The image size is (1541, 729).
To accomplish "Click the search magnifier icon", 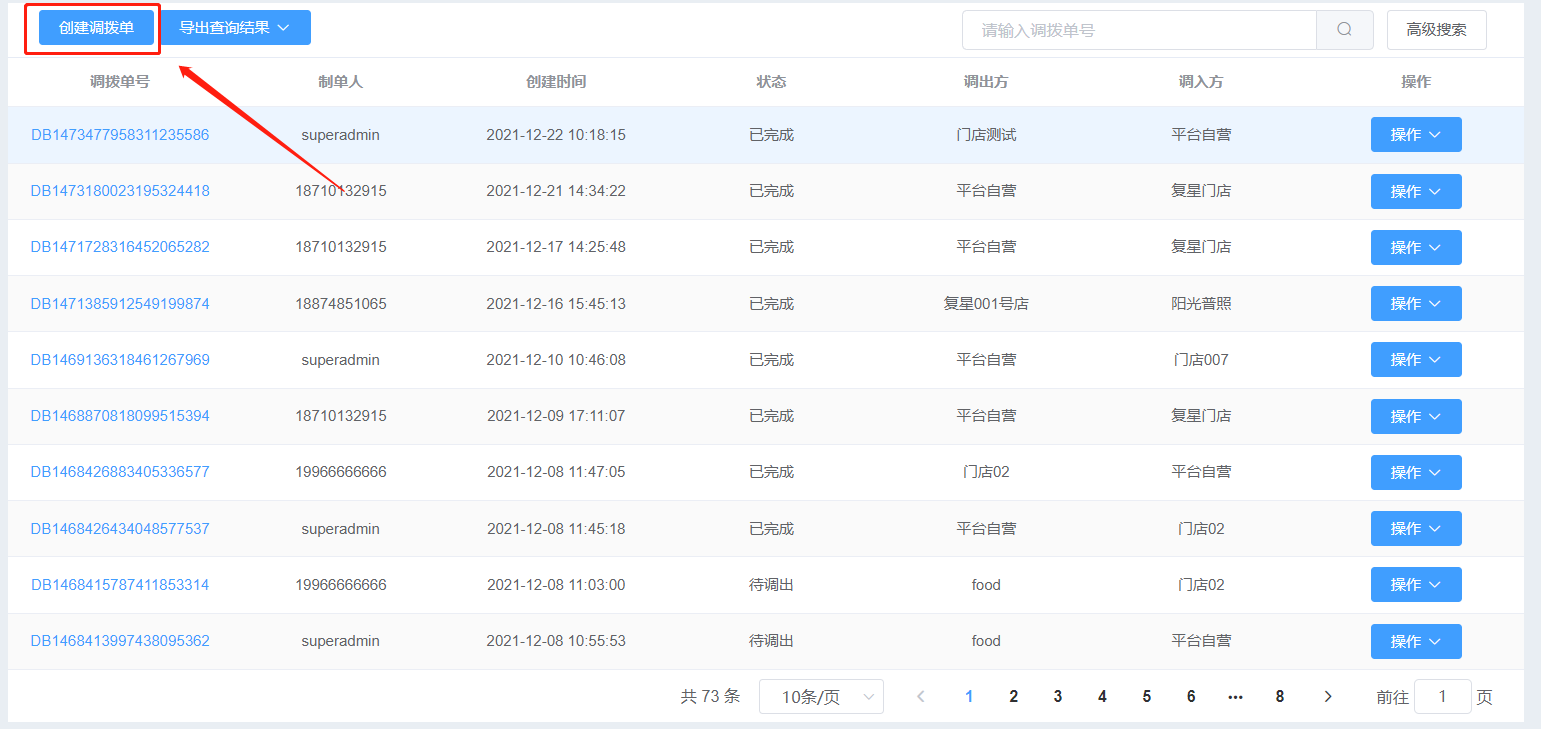I will tap(1344, 30).
